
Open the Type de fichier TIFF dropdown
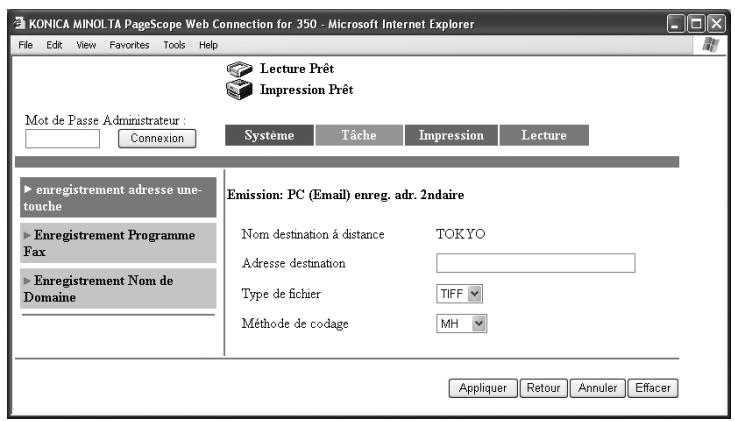click(459, 294)
